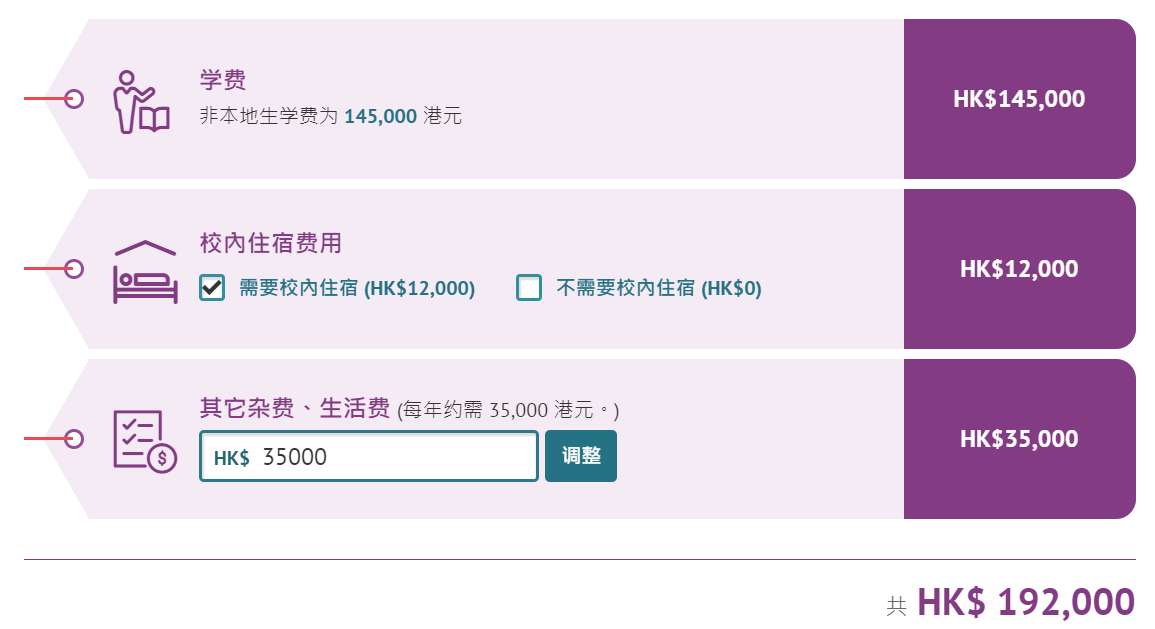Click the HK$145,000 purple badge

1019,97
